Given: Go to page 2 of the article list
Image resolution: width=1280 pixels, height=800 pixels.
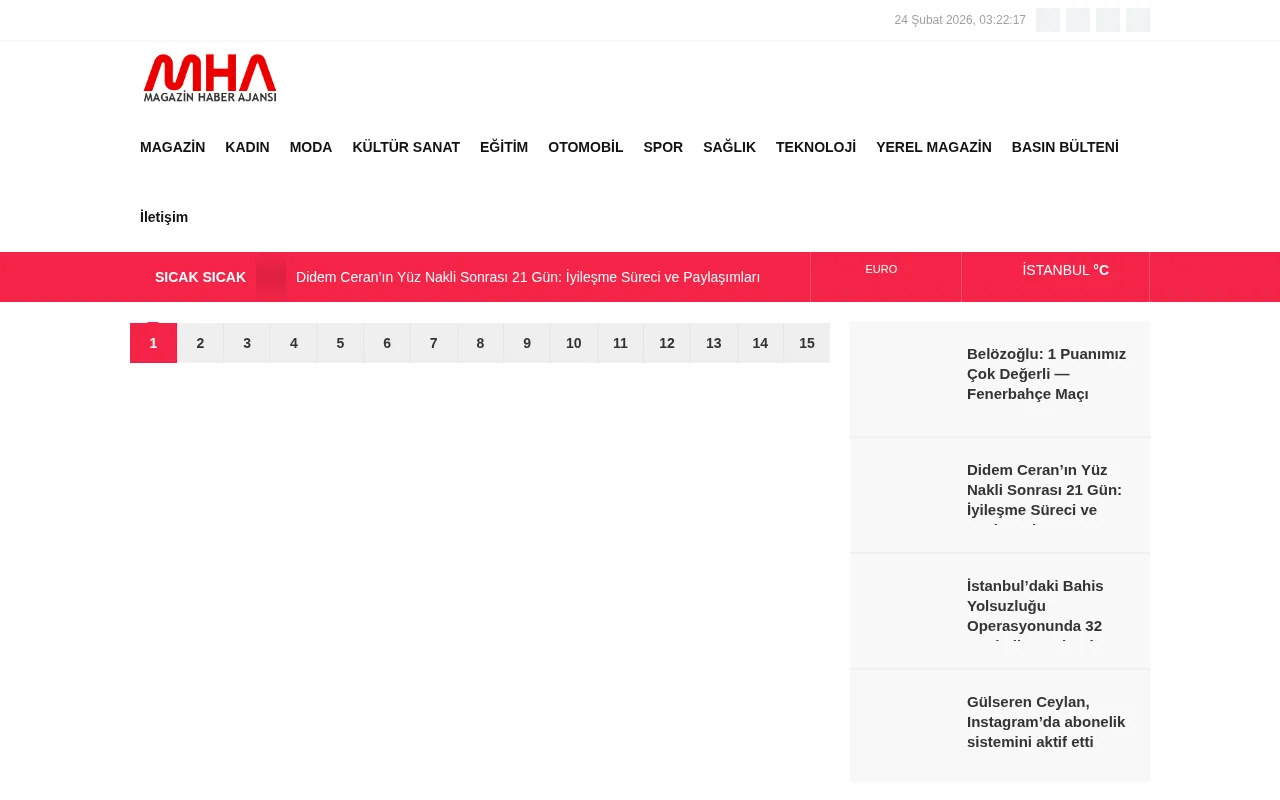Looking at the screenshot, I should pyautogui.click(x=200, y=343).
